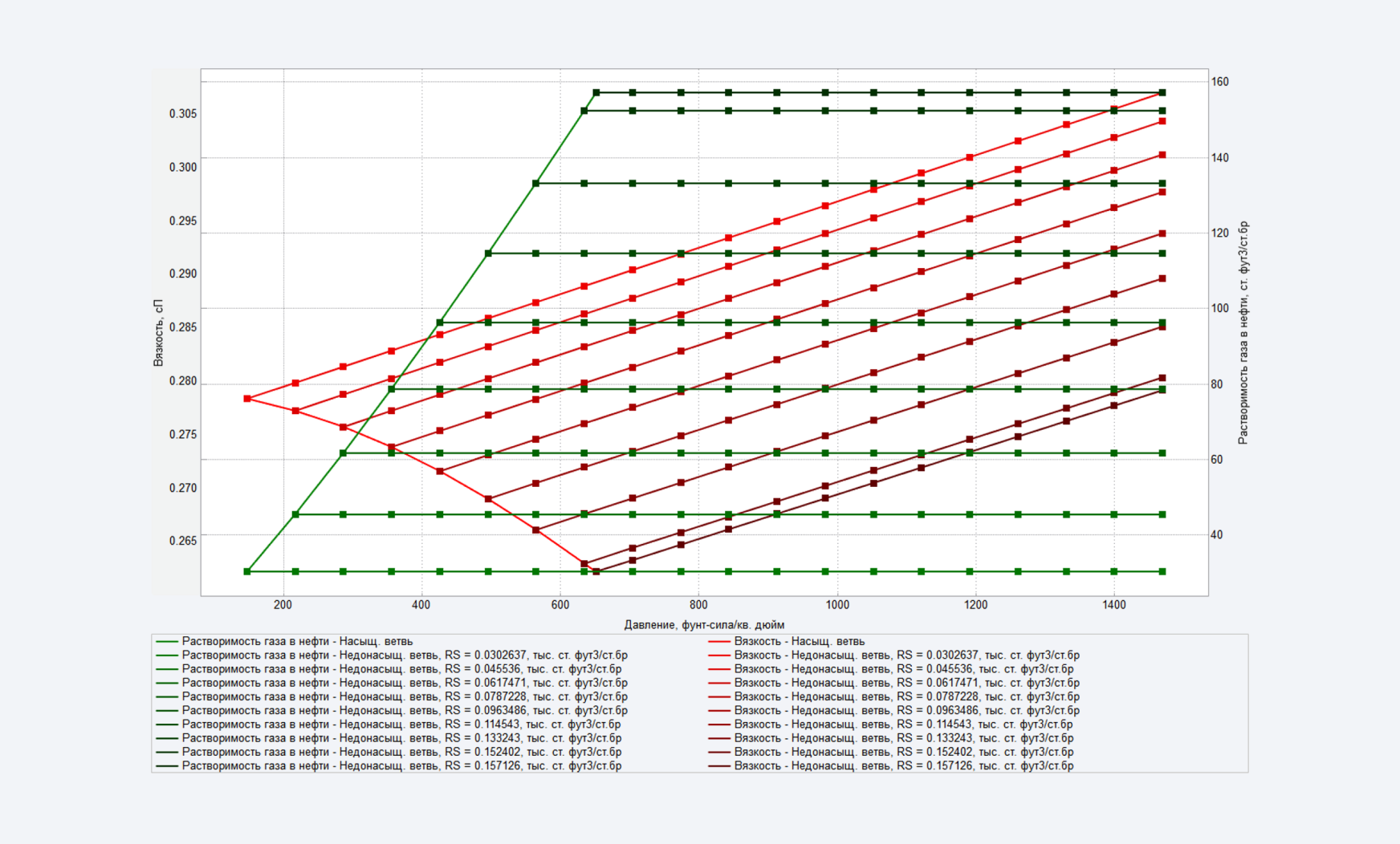This screenshot has width=1400, height=844.
Task: Click pressure axis tick 1400
Action: point(1114,605)
